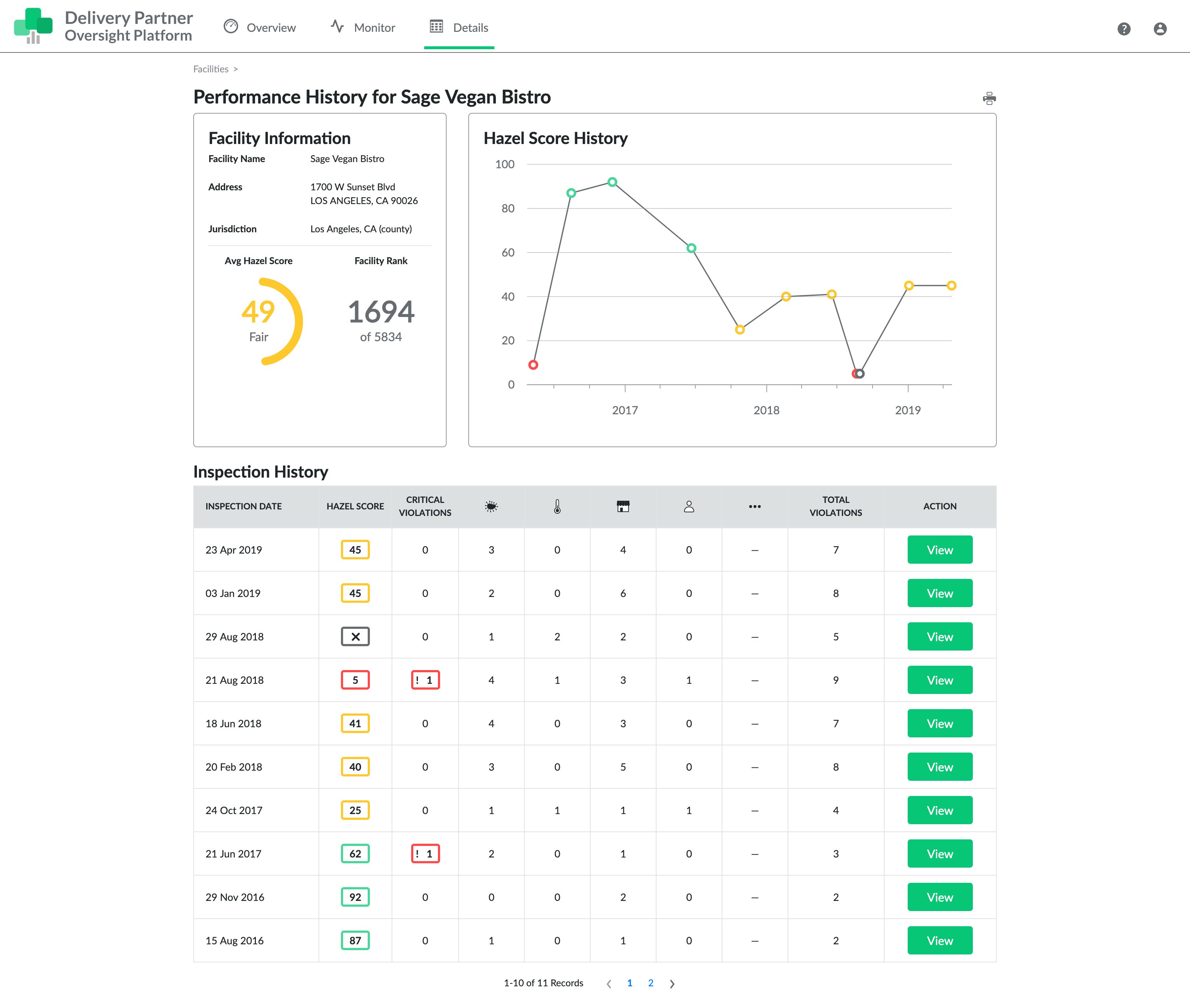1190x1008 pixels.
Task: Open the ellipsis column header icon
Action: click(755, 506)
